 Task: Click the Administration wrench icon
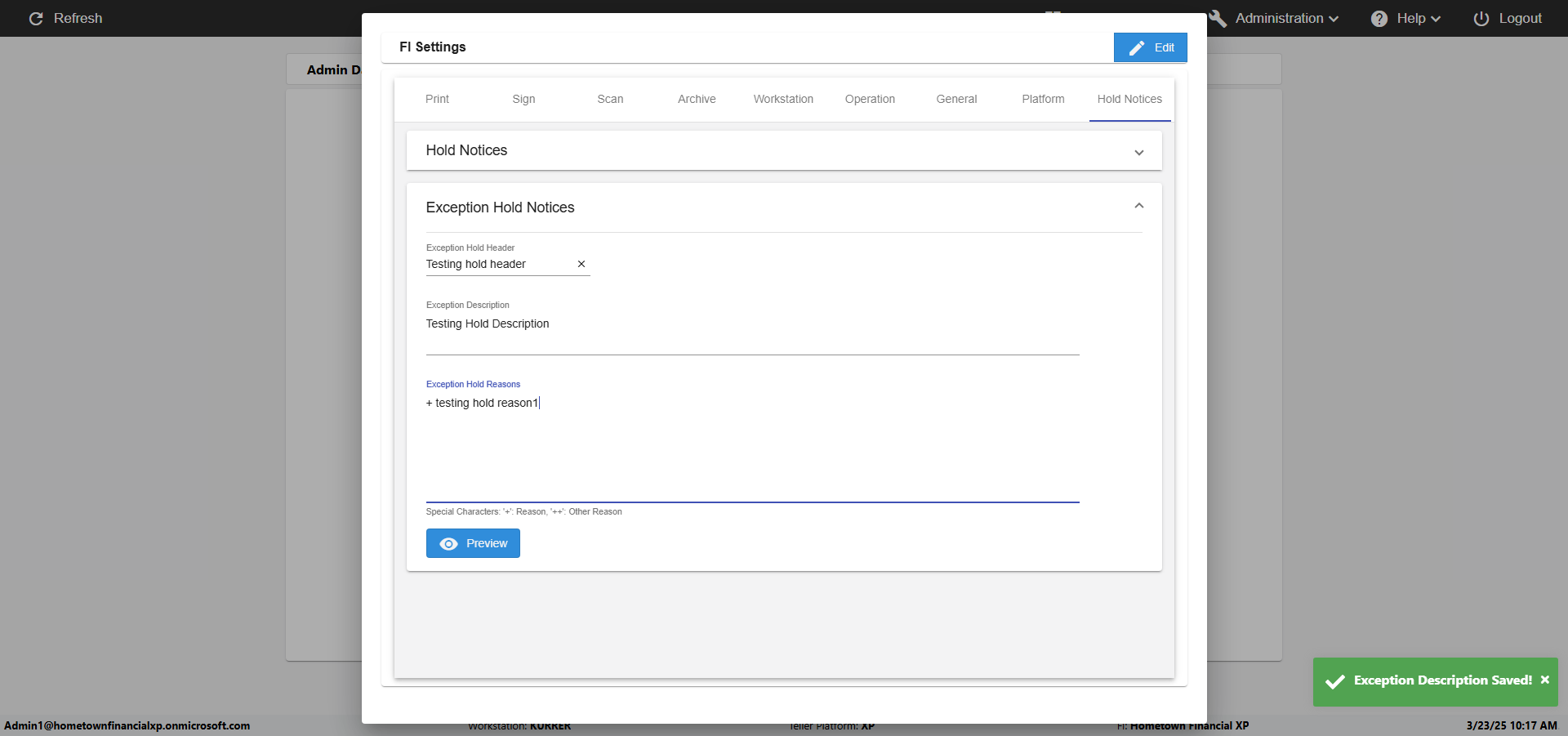(1218, 19)
